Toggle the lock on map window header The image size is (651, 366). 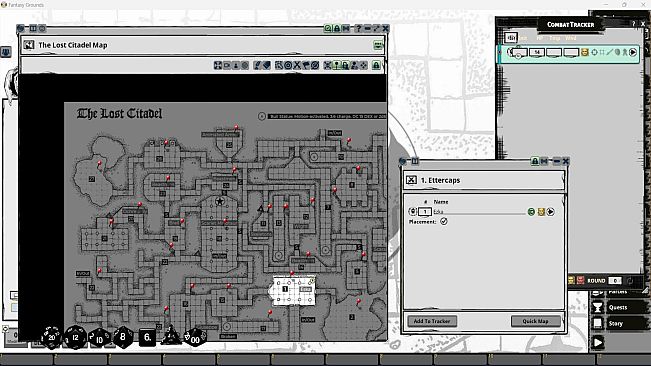tap(337, 28)
